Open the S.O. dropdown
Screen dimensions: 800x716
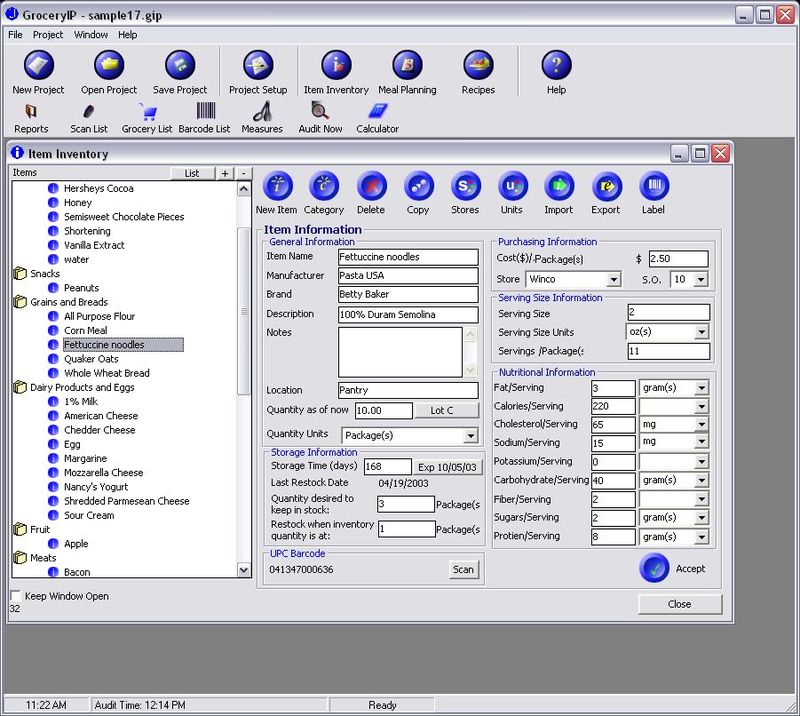point(701,279)
